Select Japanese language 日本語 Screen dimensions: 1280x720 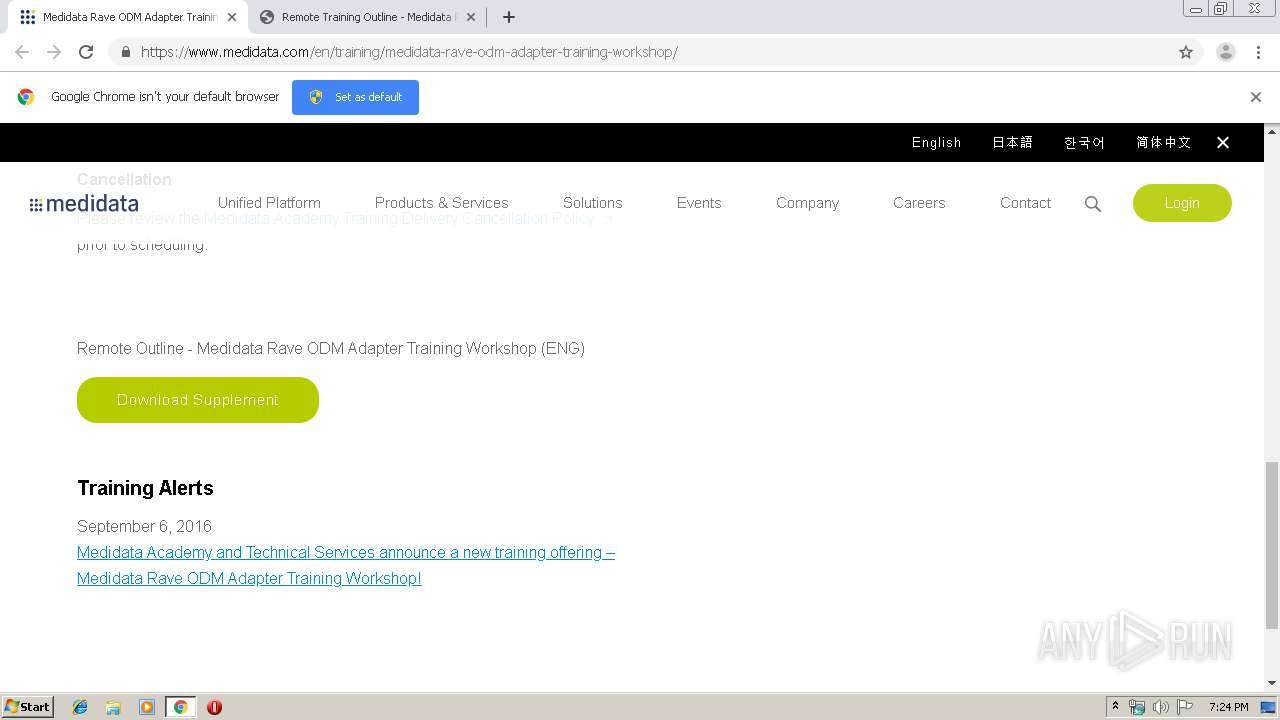pos(1012,143)
